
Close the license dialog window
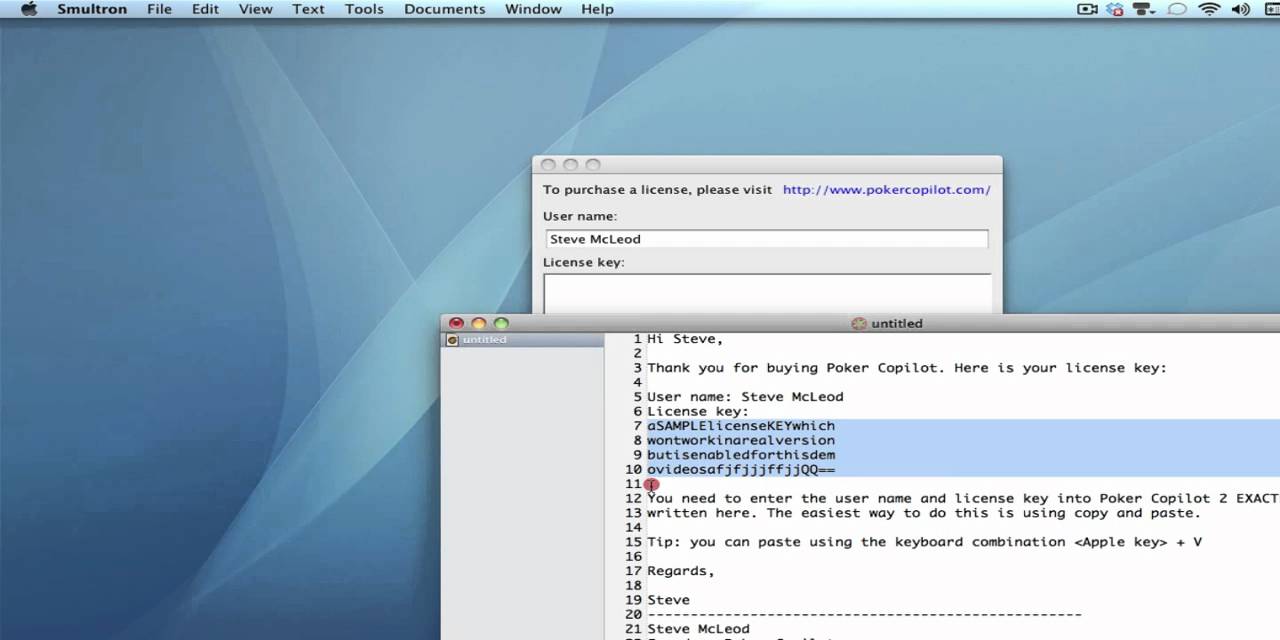click(x=547, y=165)
